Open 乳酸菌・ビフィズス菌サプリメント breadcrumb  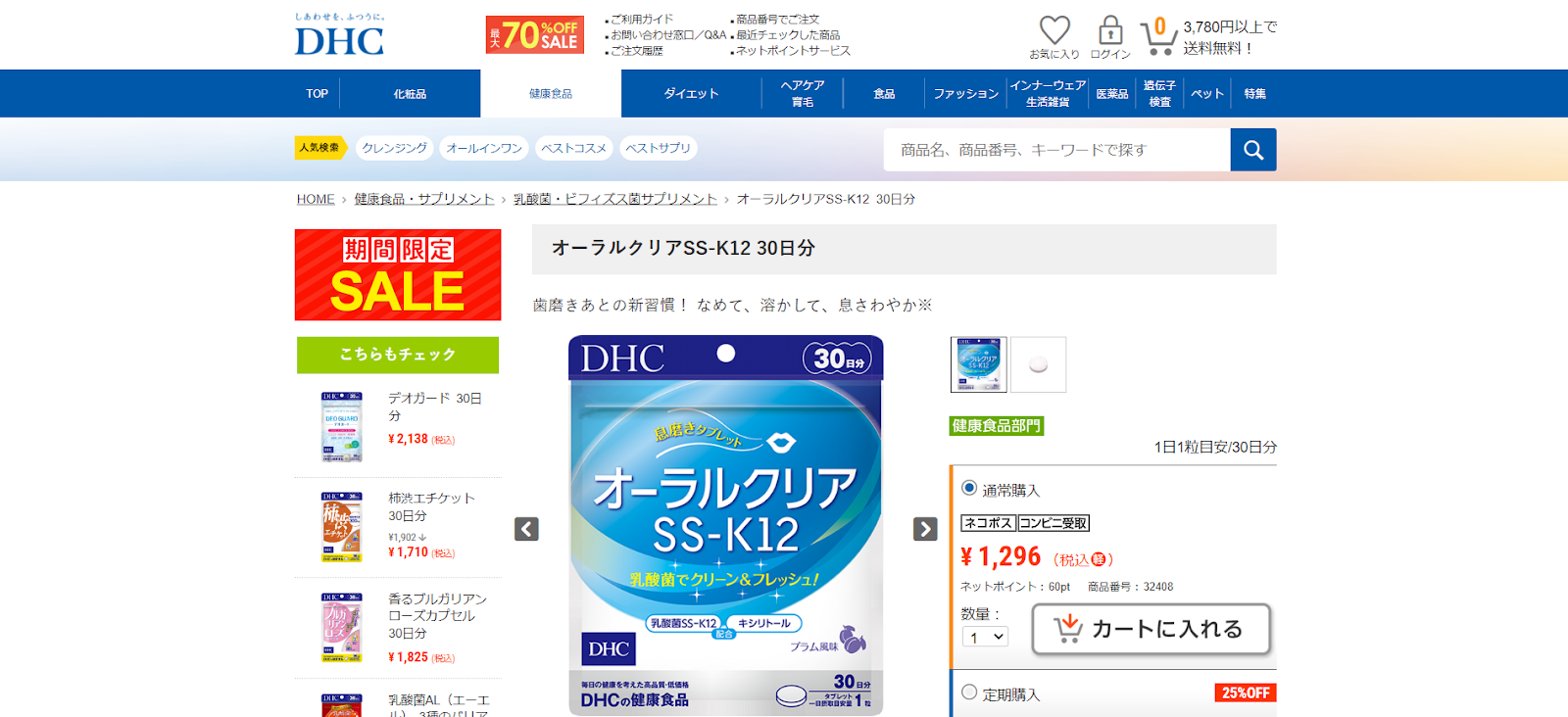pos(615,199)
